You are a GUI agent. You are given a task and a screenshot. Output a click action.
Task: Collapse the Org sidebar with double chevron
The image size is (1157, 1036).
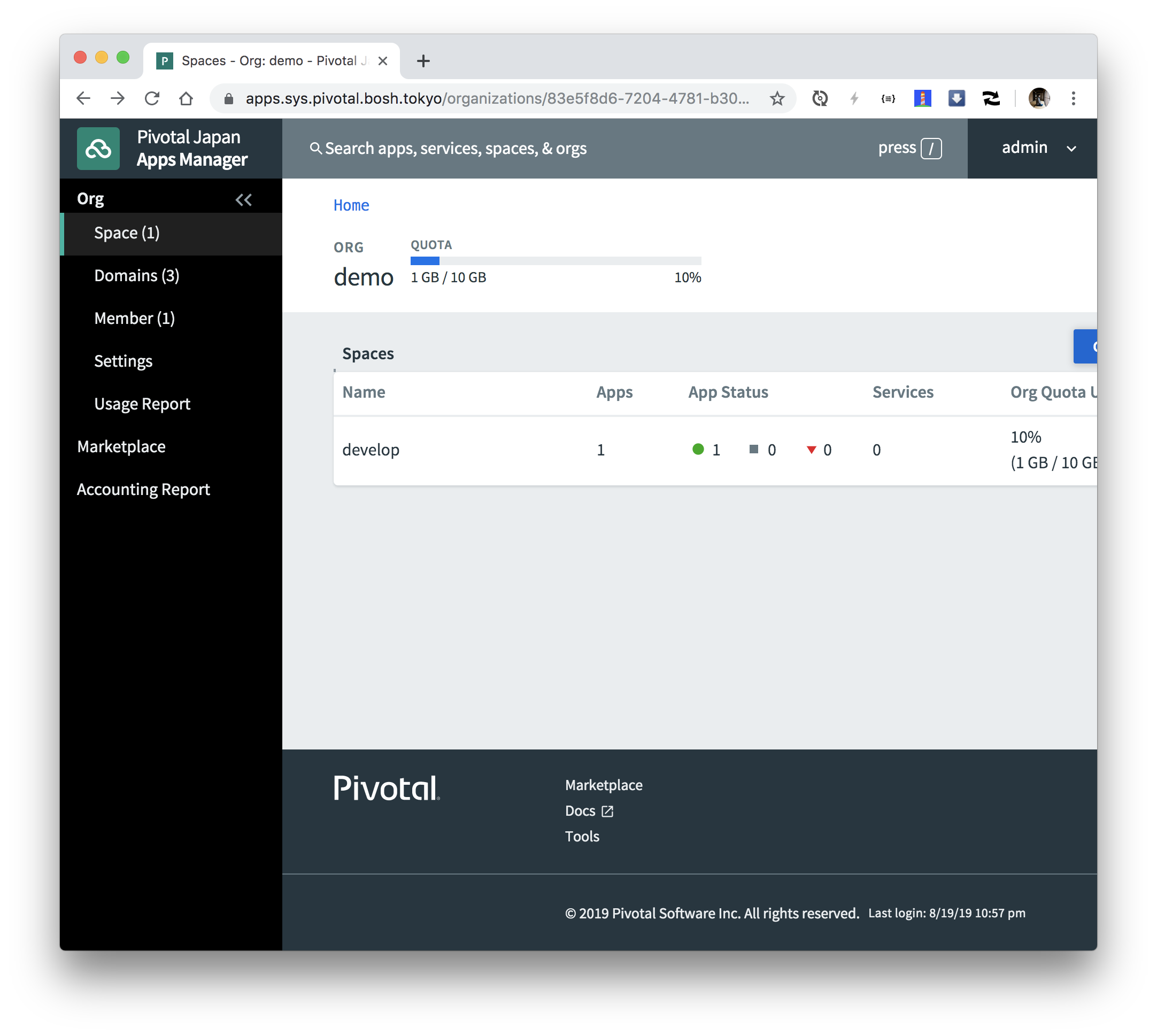tap(243, 200)
